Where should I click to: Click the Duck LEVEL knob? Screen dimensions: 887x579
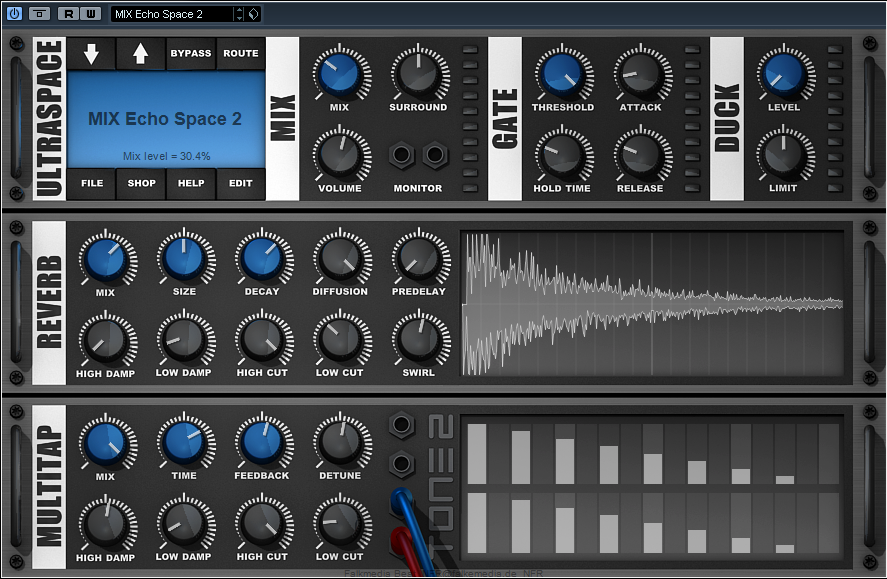click(785, 74)
